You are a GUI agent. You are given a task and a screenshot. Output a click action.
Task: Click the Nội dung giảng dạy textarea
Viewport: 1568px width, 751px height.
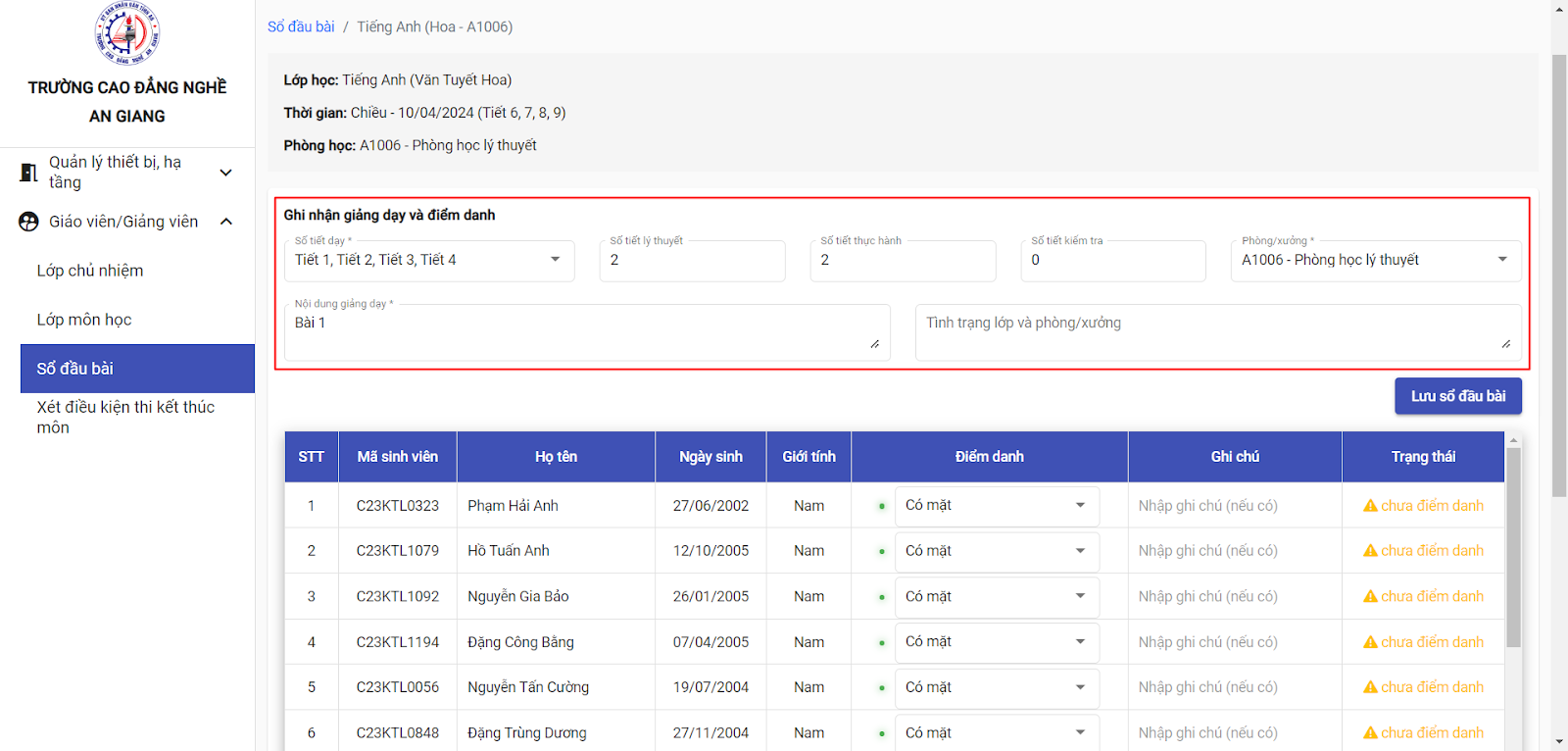point(587,332)
